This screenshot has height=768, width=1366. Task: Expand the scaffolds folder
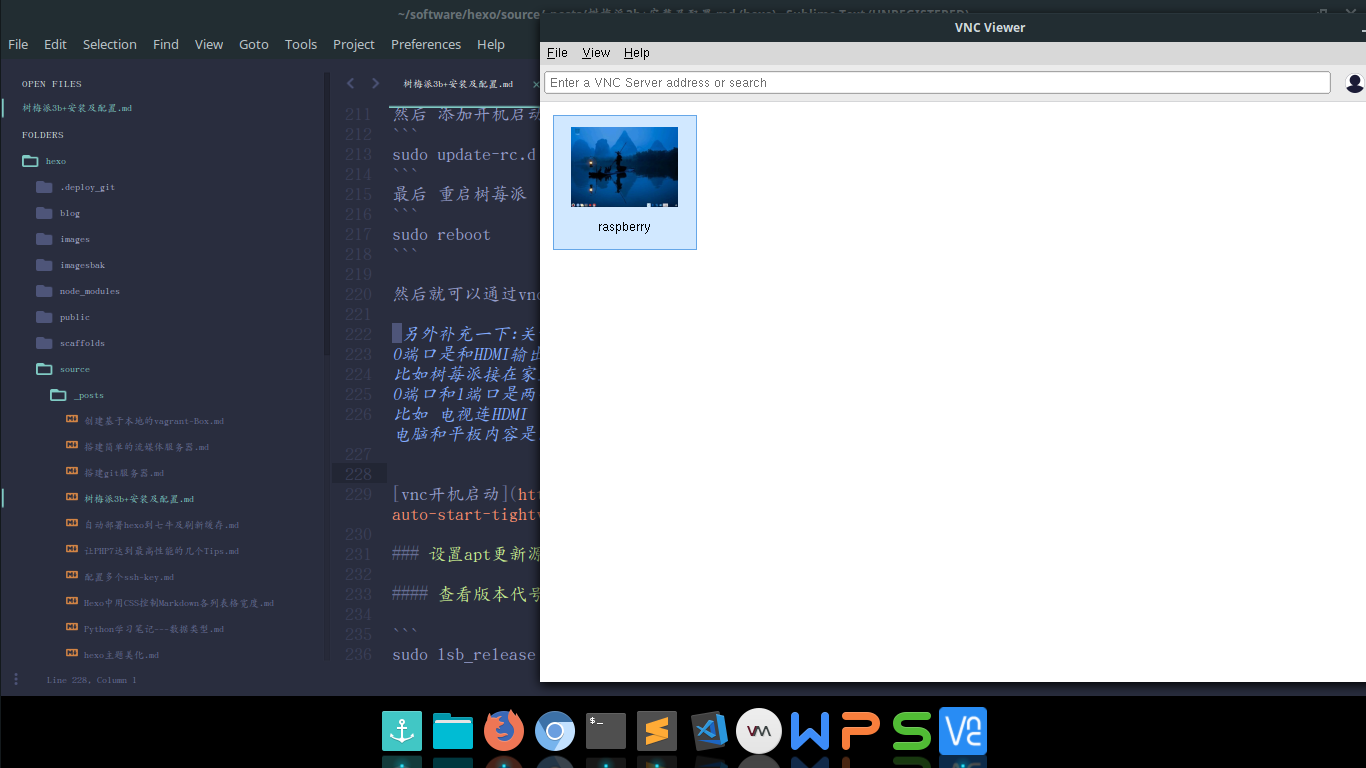pyautogui.click(x=44, y=342)
